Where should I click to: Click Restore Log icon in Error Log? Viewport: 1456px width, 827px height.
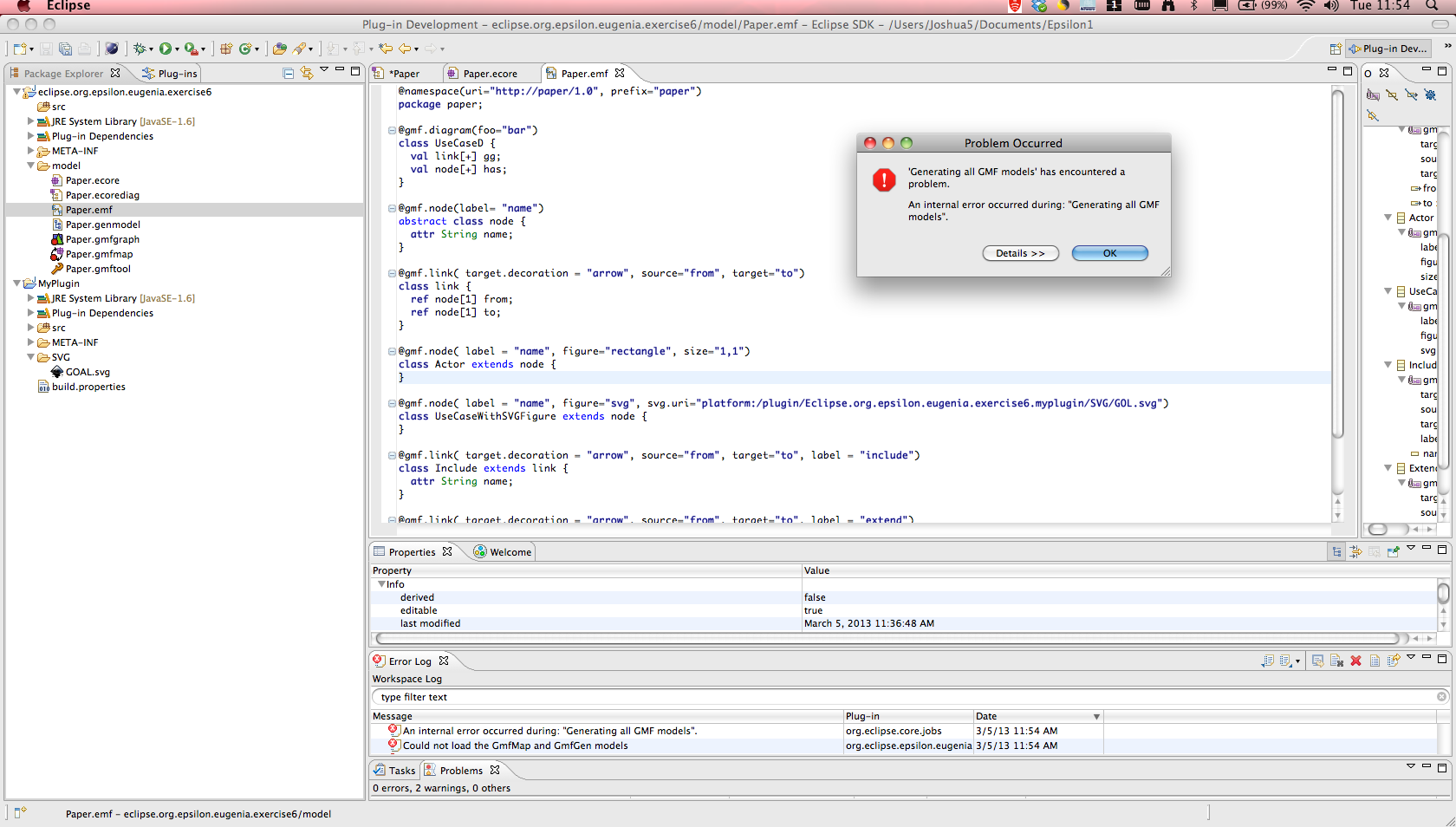click(1394, 661)
